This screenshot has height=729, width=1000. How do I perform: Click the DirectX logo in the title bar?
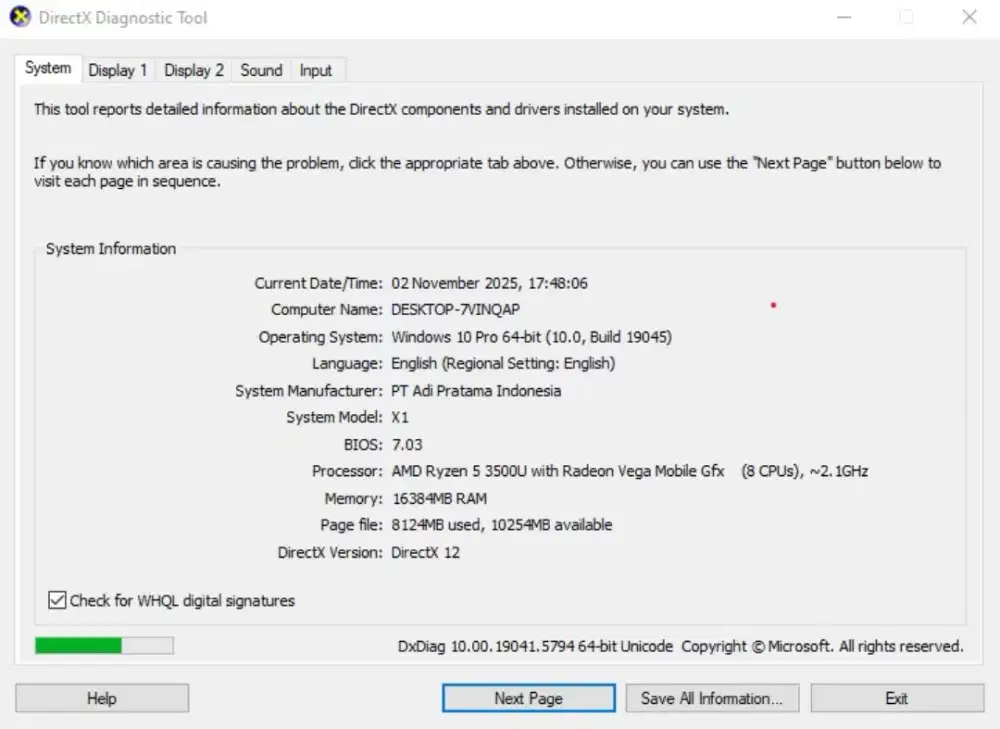tap(22, 17)
